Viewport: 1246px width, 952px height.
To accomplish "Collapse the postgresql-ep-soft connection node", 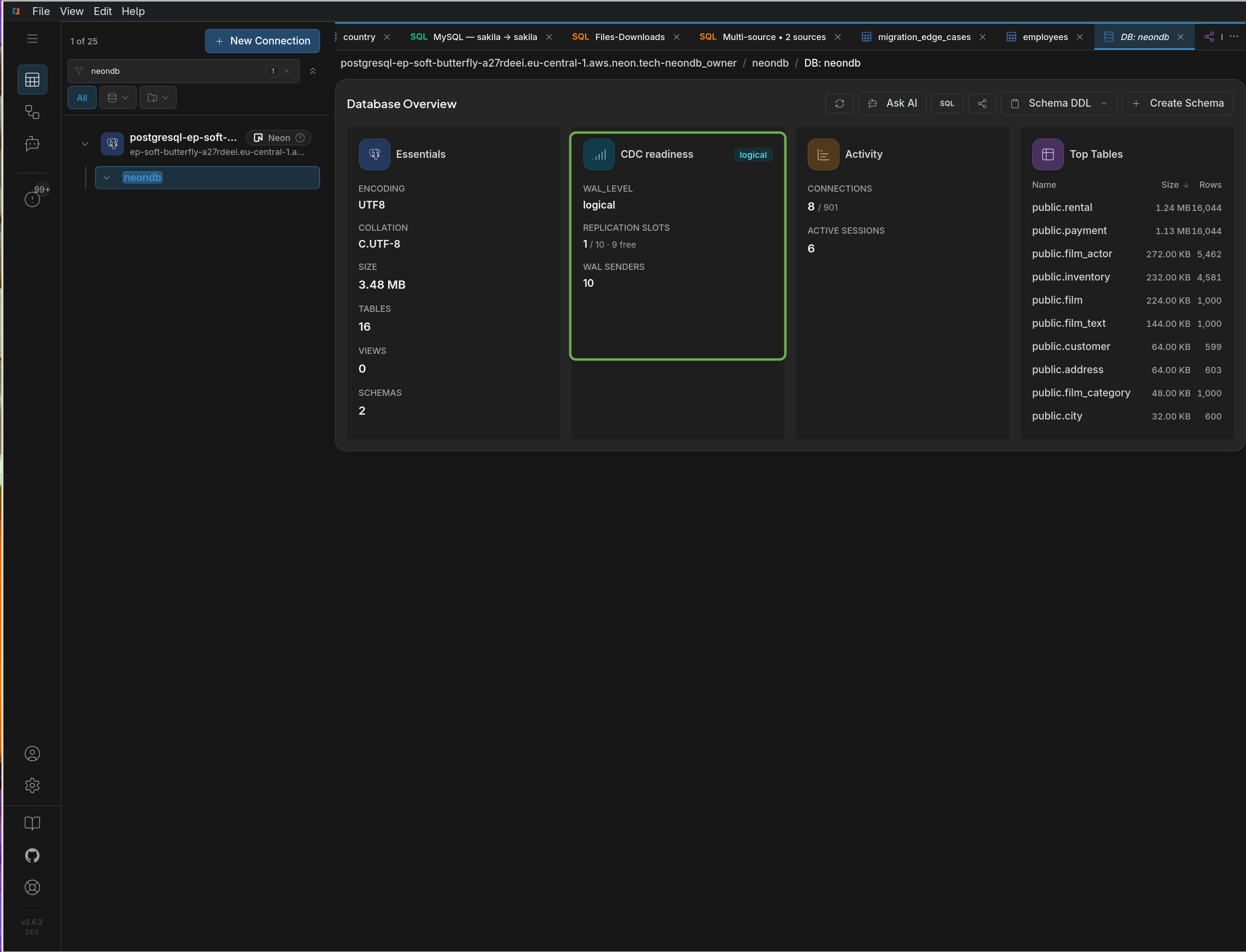I will pyautogui.click(x=85, y=144).
